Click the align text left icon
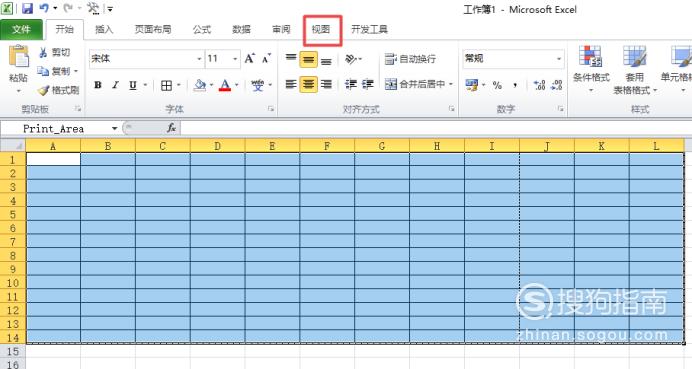 (291, 84)
